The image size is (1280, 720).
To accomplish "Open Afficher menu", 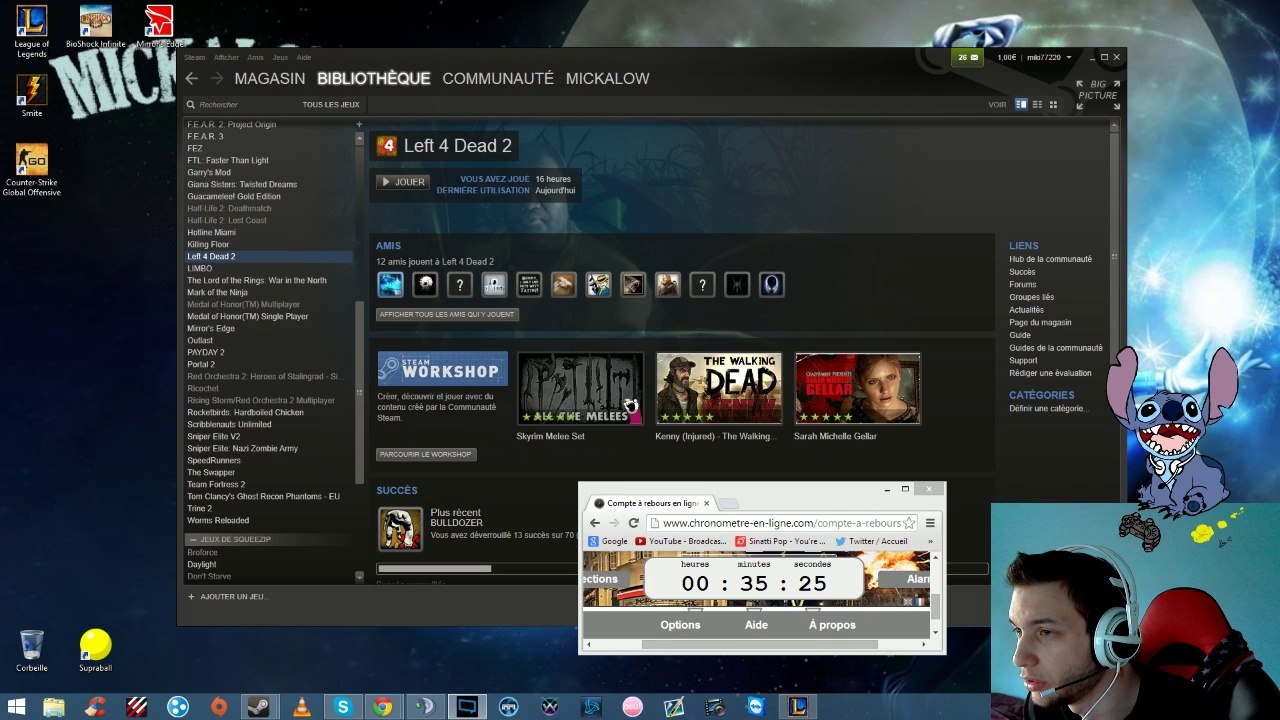I will point(226,57).
